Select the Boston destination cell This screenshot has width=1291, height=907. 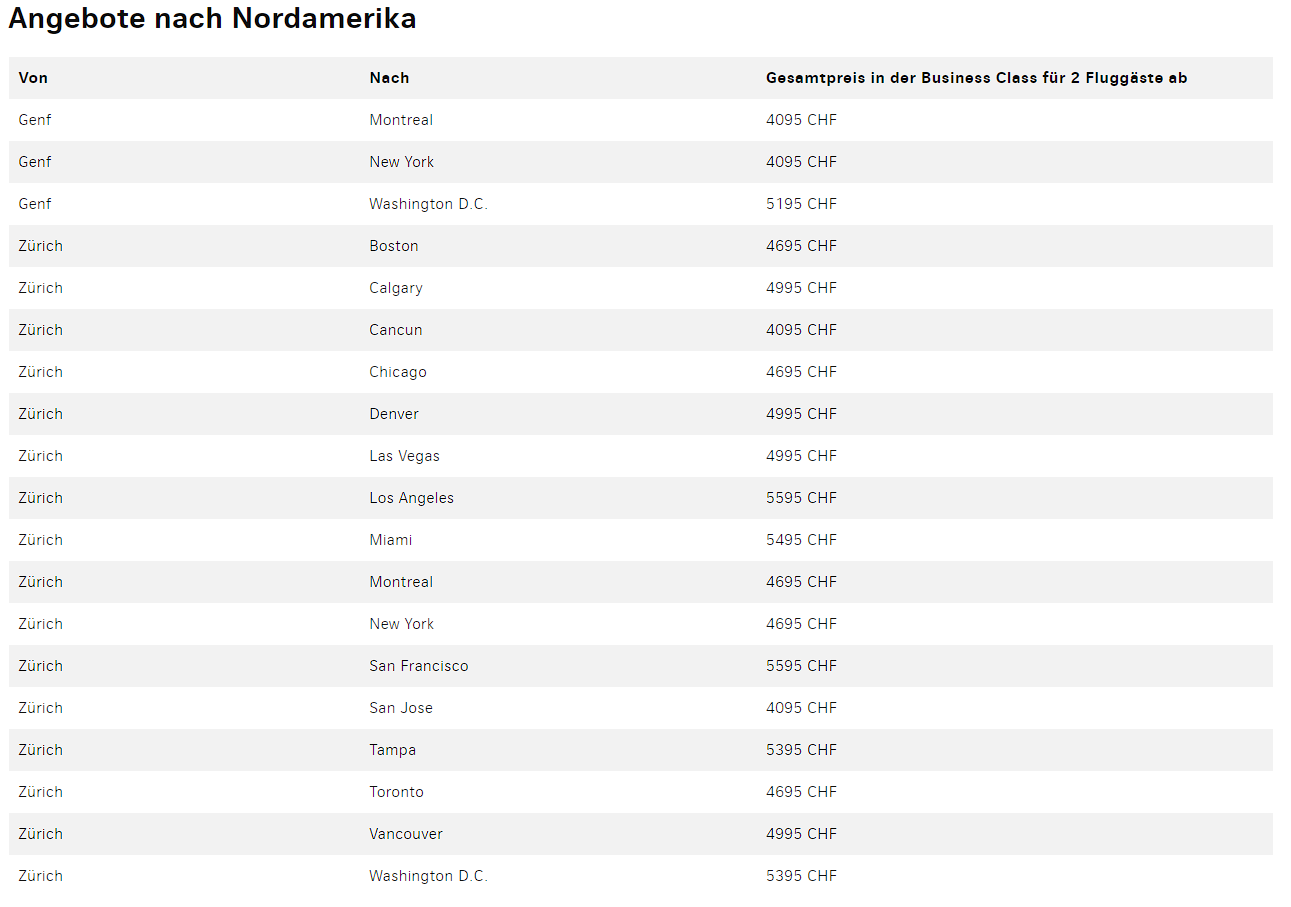click(x=394, y=246)
